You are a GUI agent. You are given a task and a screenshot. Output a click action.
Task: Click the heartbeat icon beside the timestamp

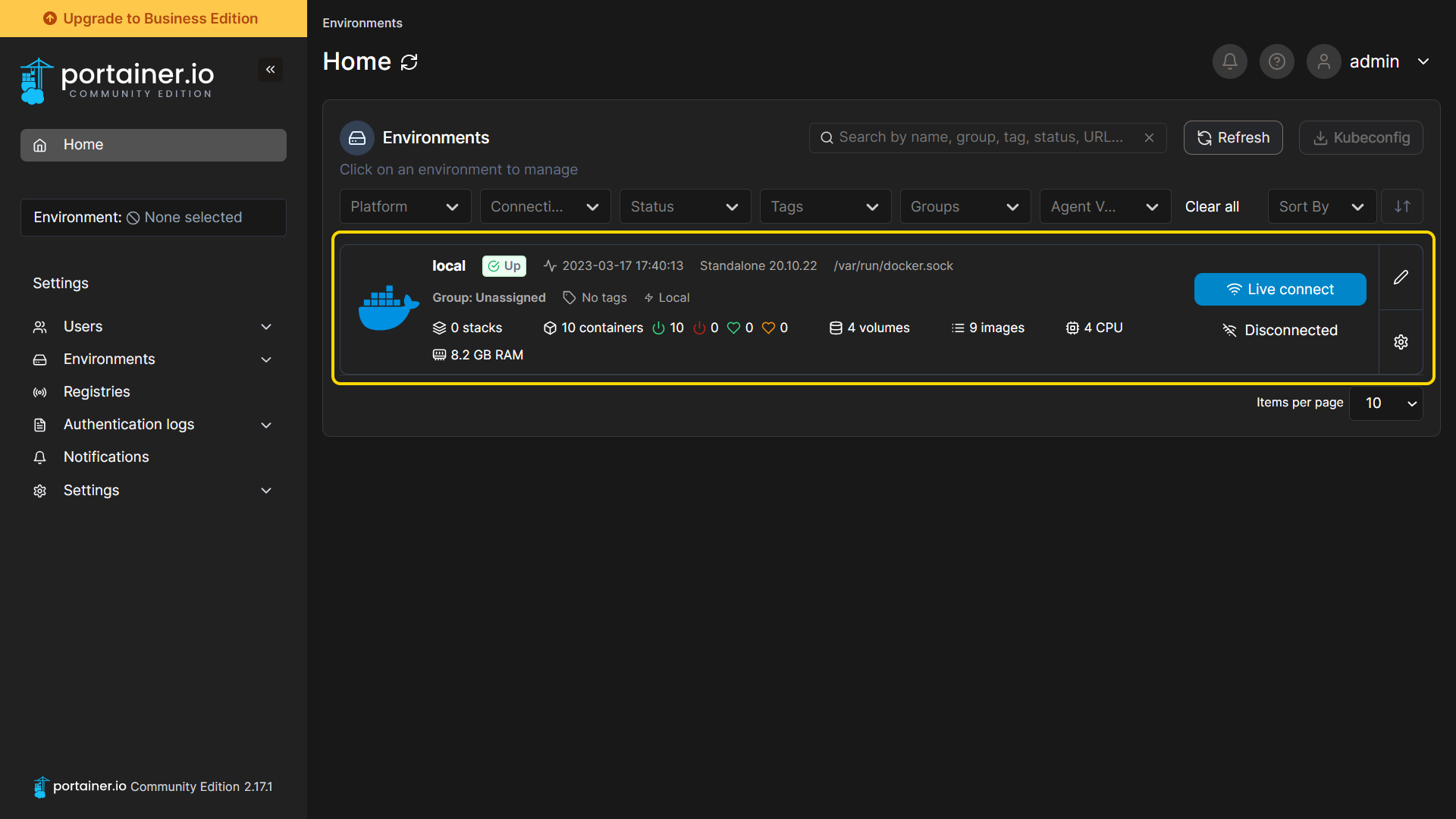pyautogui.click(x=551, y=266)
